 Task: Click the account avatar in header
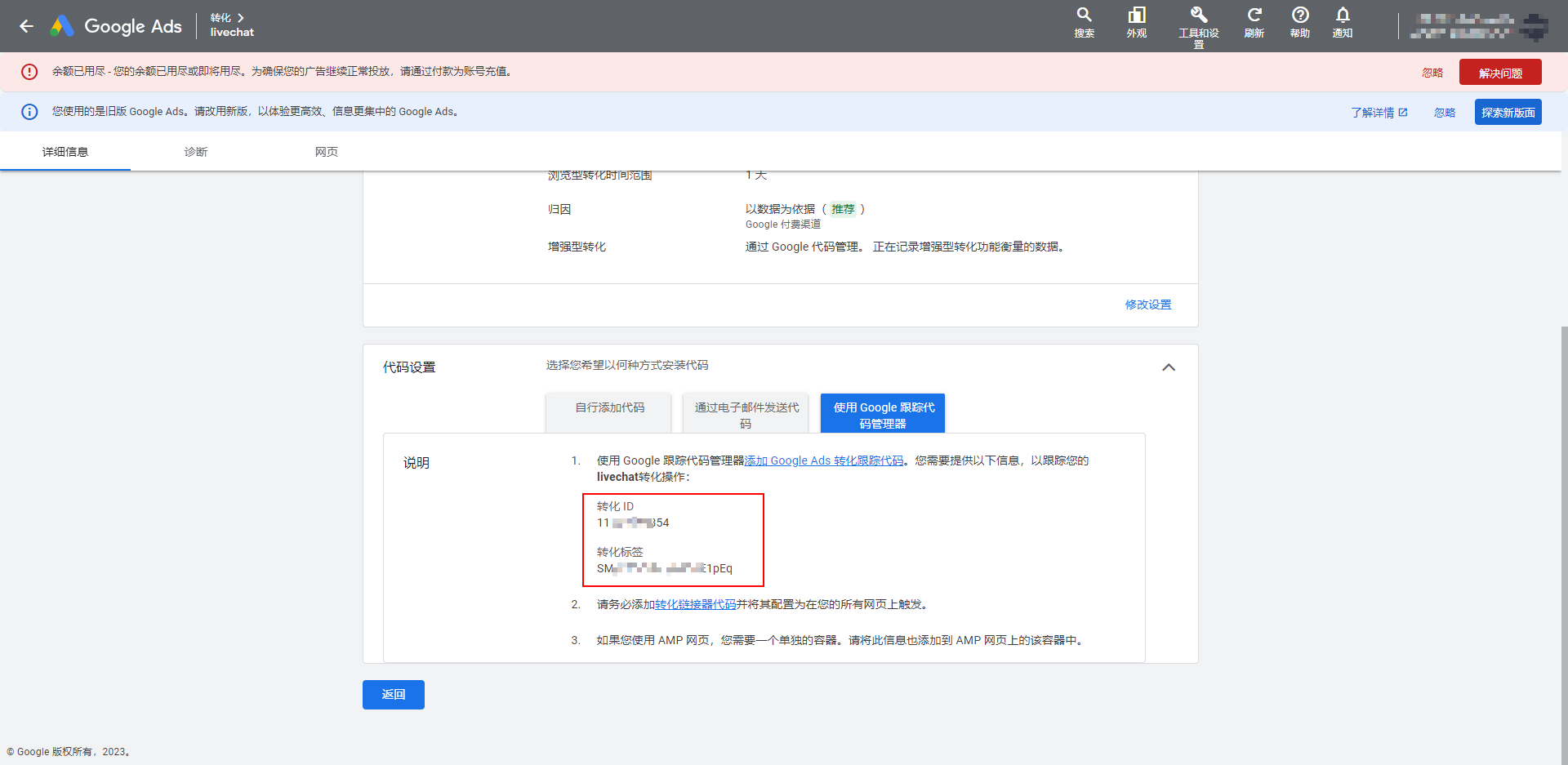[x=1535, y=27]
